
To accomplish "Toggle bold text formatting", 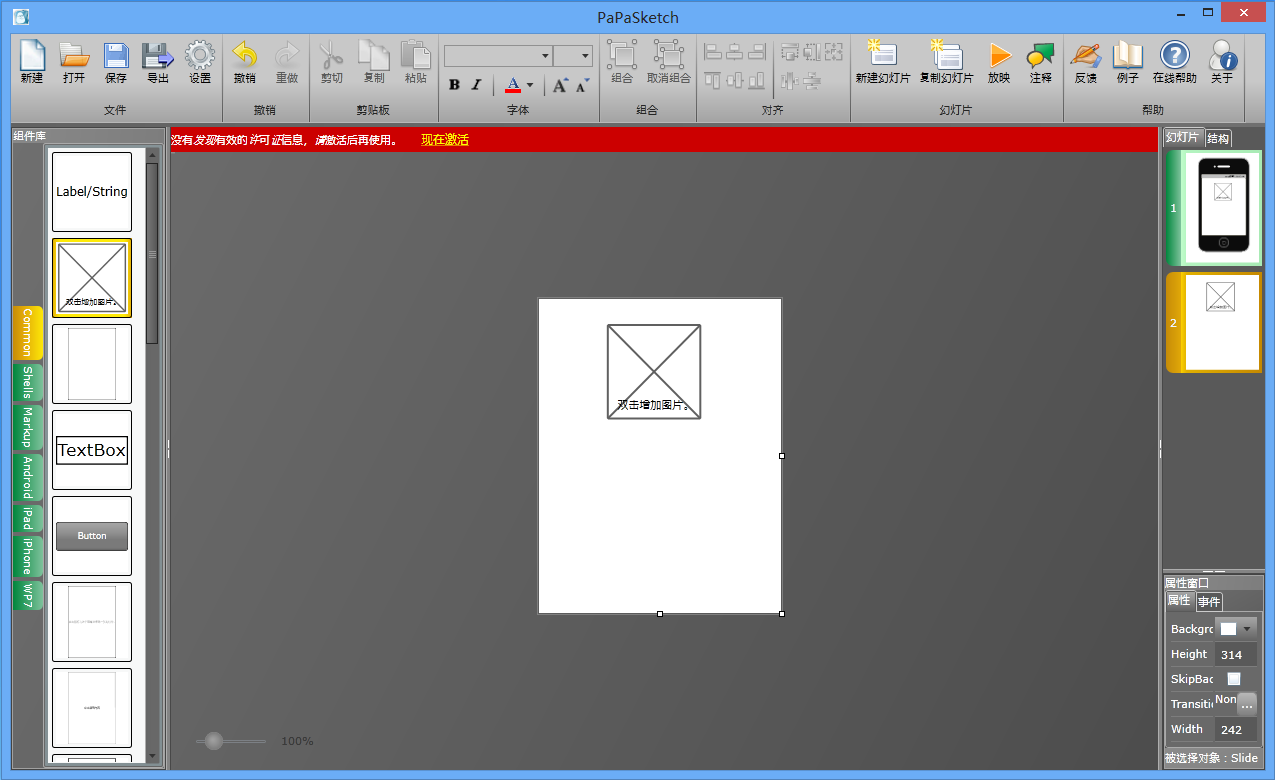I will (454, 85).
